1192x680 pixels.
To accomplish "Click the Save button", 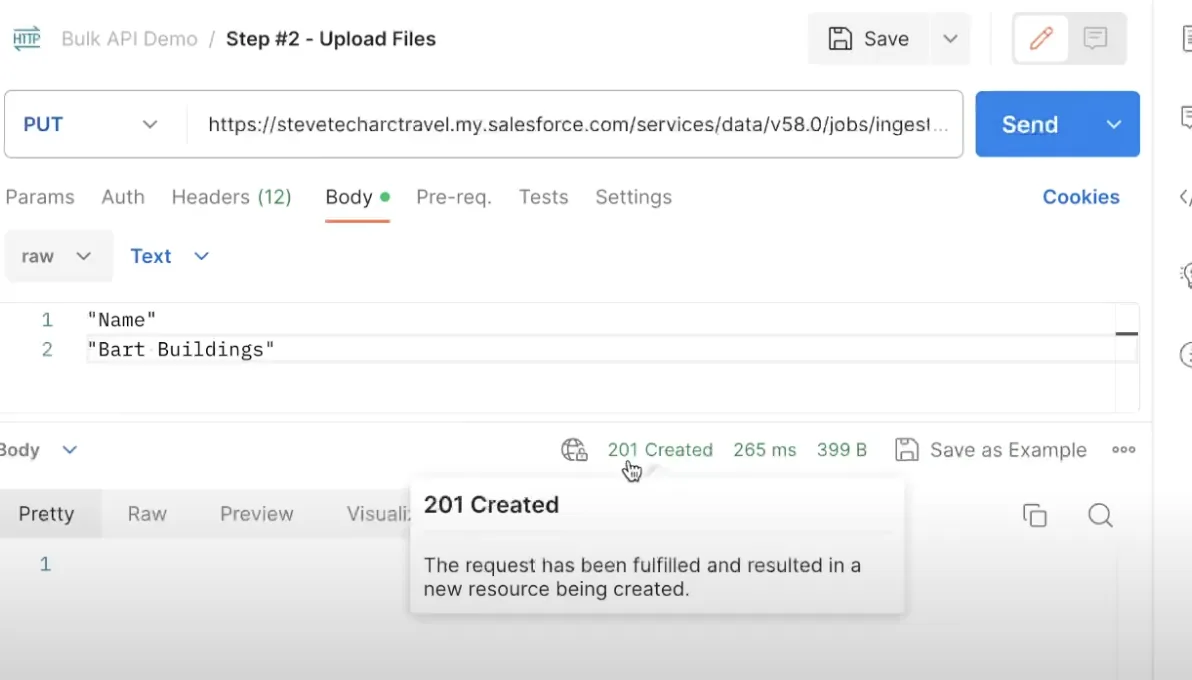I will pos(869,38).
